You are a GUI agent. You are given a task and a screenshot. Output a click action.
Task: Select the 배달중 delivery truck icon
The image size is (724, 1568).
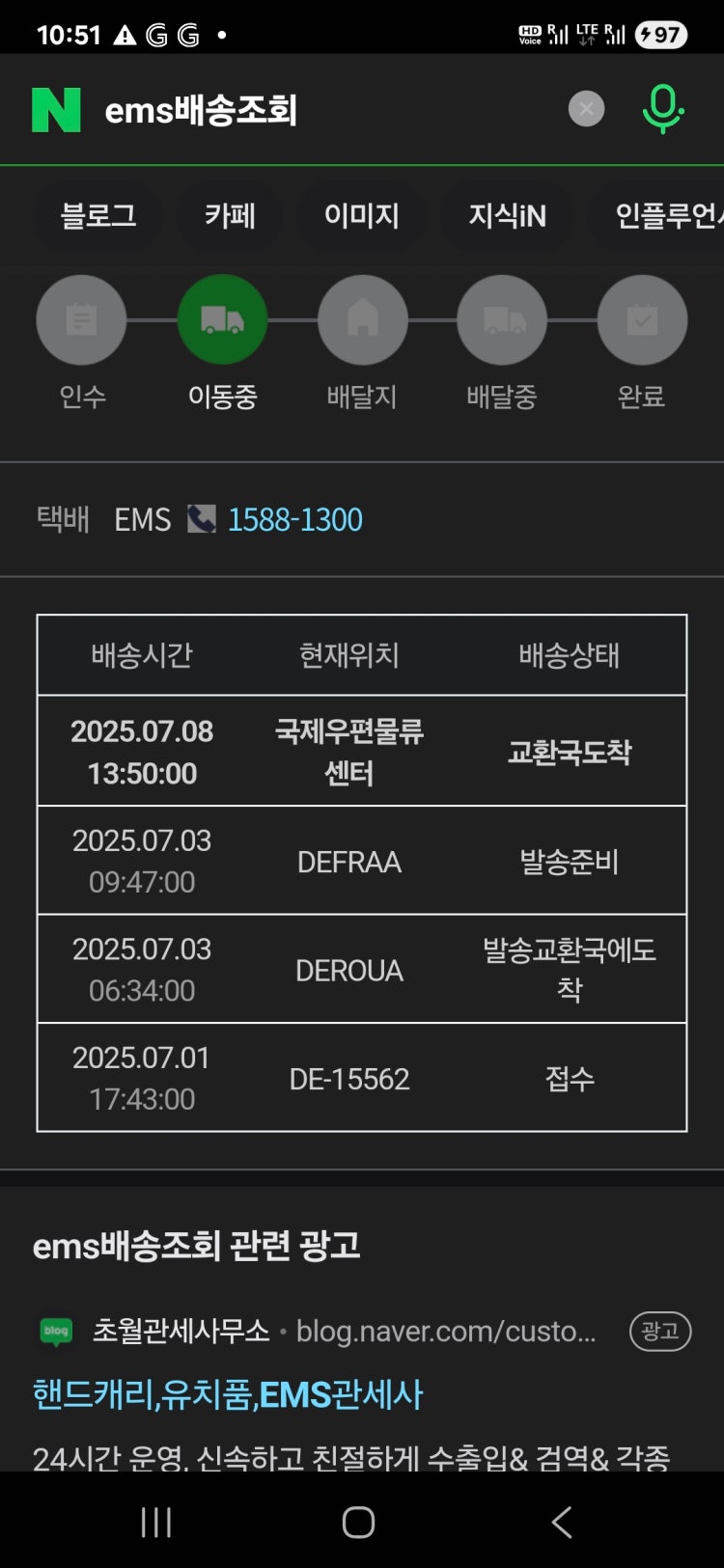(502, 320)
